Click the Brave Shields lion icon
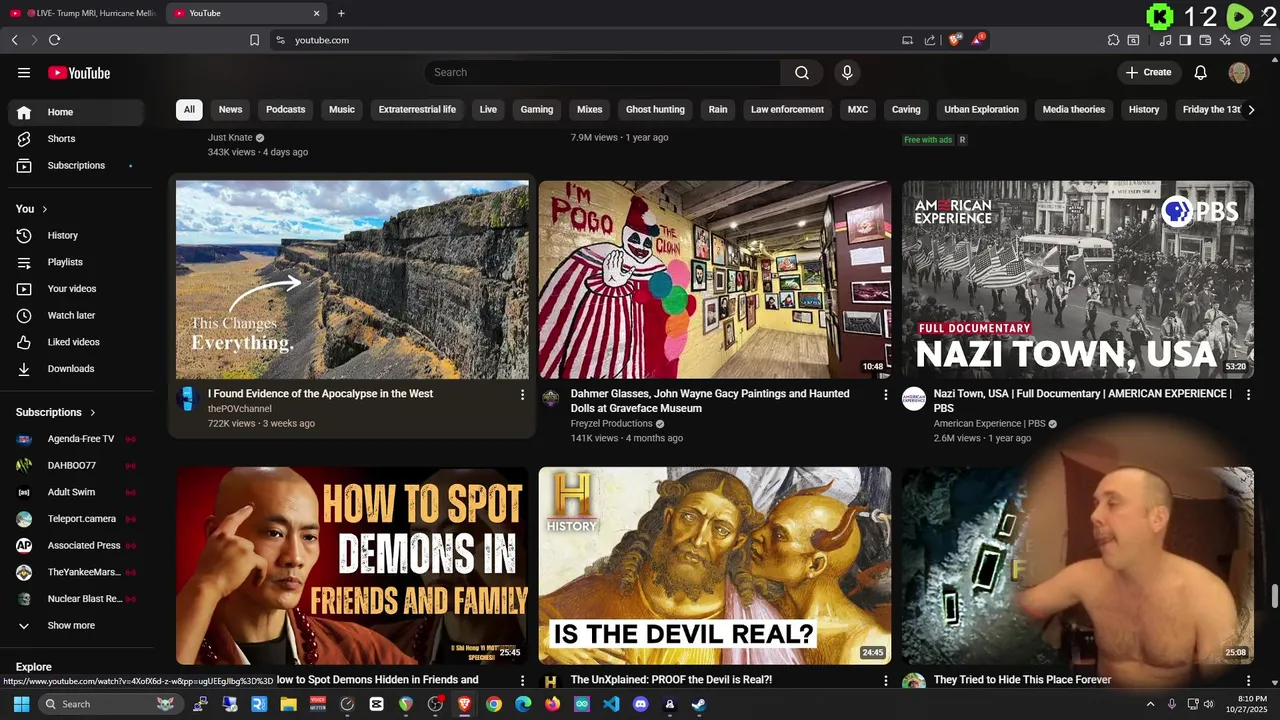The width and height of the screenshot is (1280, 720). [955, 40]
